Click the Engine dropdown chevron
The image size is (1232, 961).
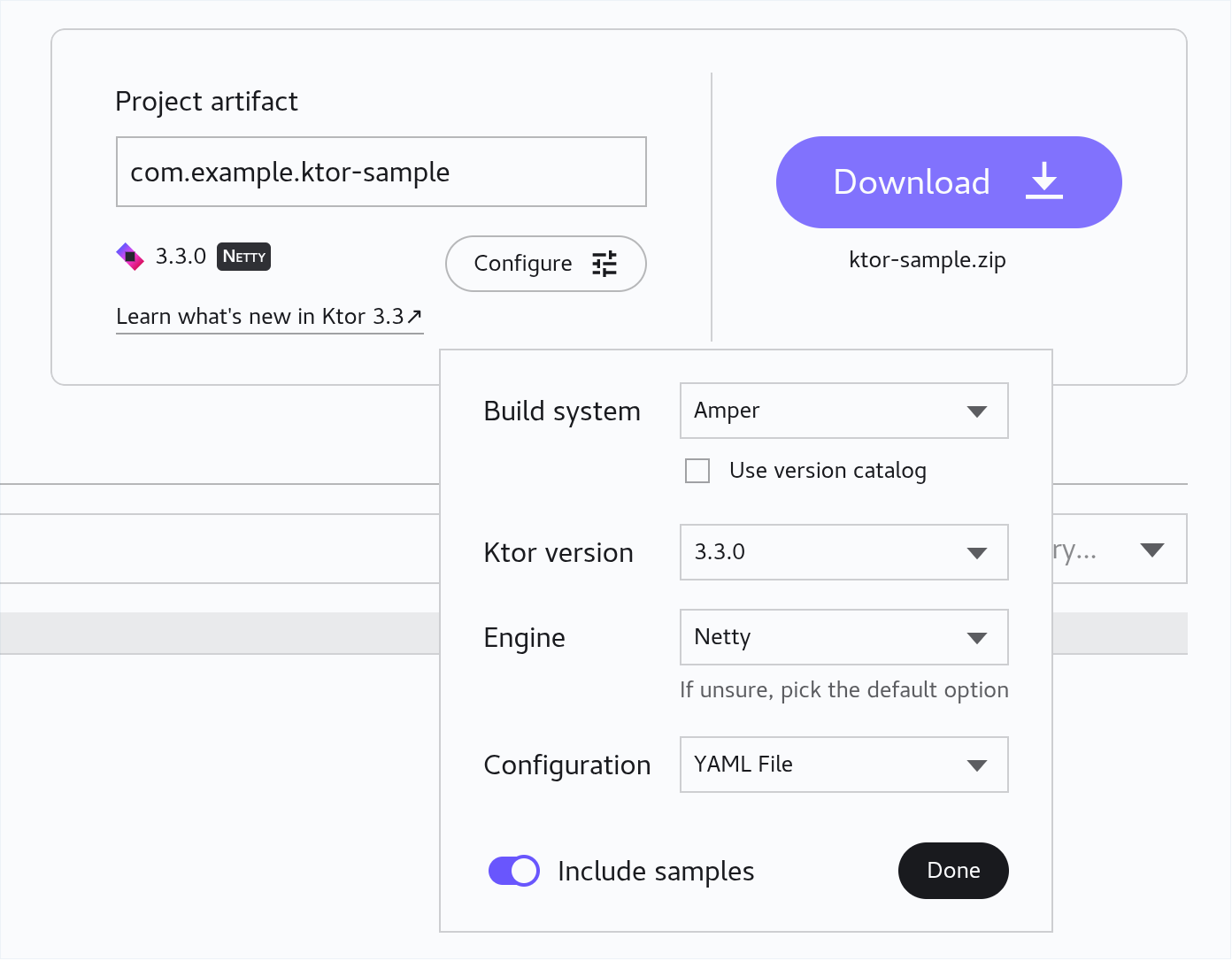point(977,637)
